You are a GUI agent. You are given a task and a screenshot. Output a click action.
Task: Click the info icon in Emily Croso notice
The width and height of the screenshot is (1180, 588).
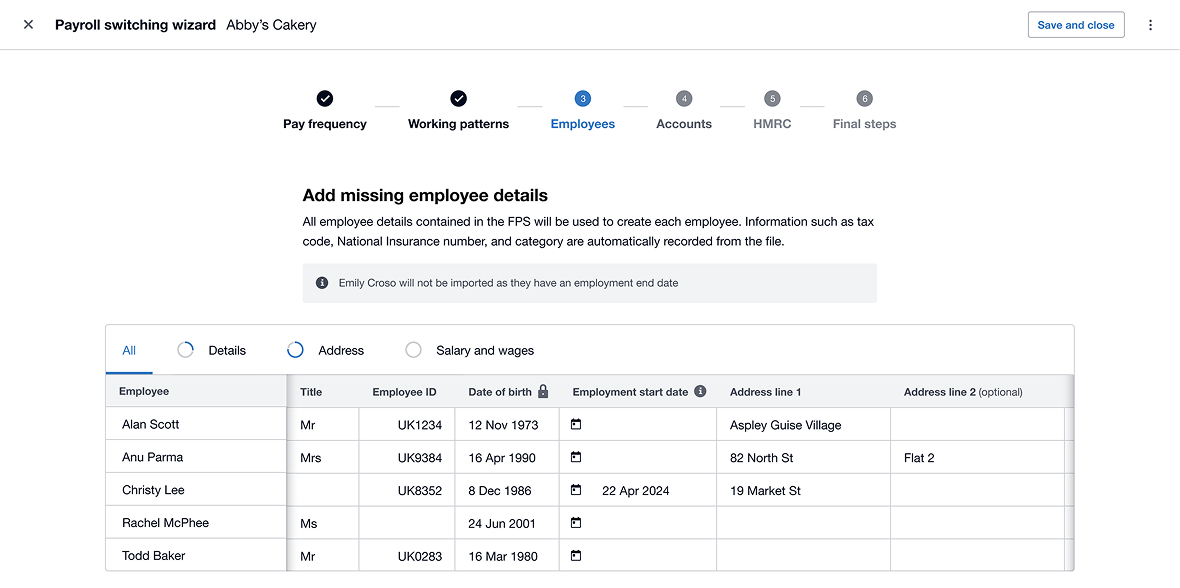pyautogui.click(x=322, y=283)
